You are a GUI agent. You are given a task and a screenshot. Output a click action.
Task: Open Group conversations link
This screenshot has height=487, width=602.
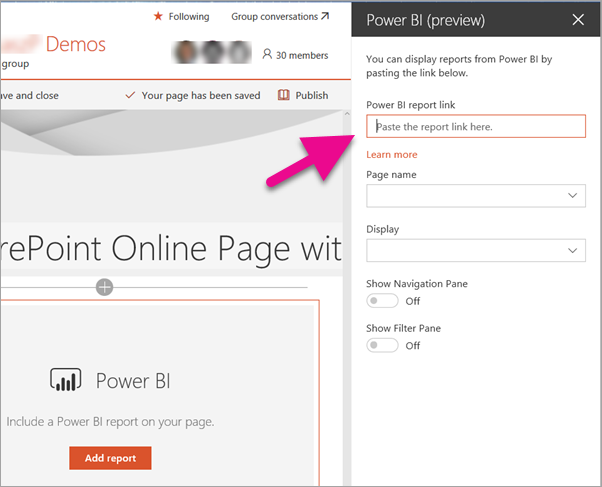tap(275, 17)
